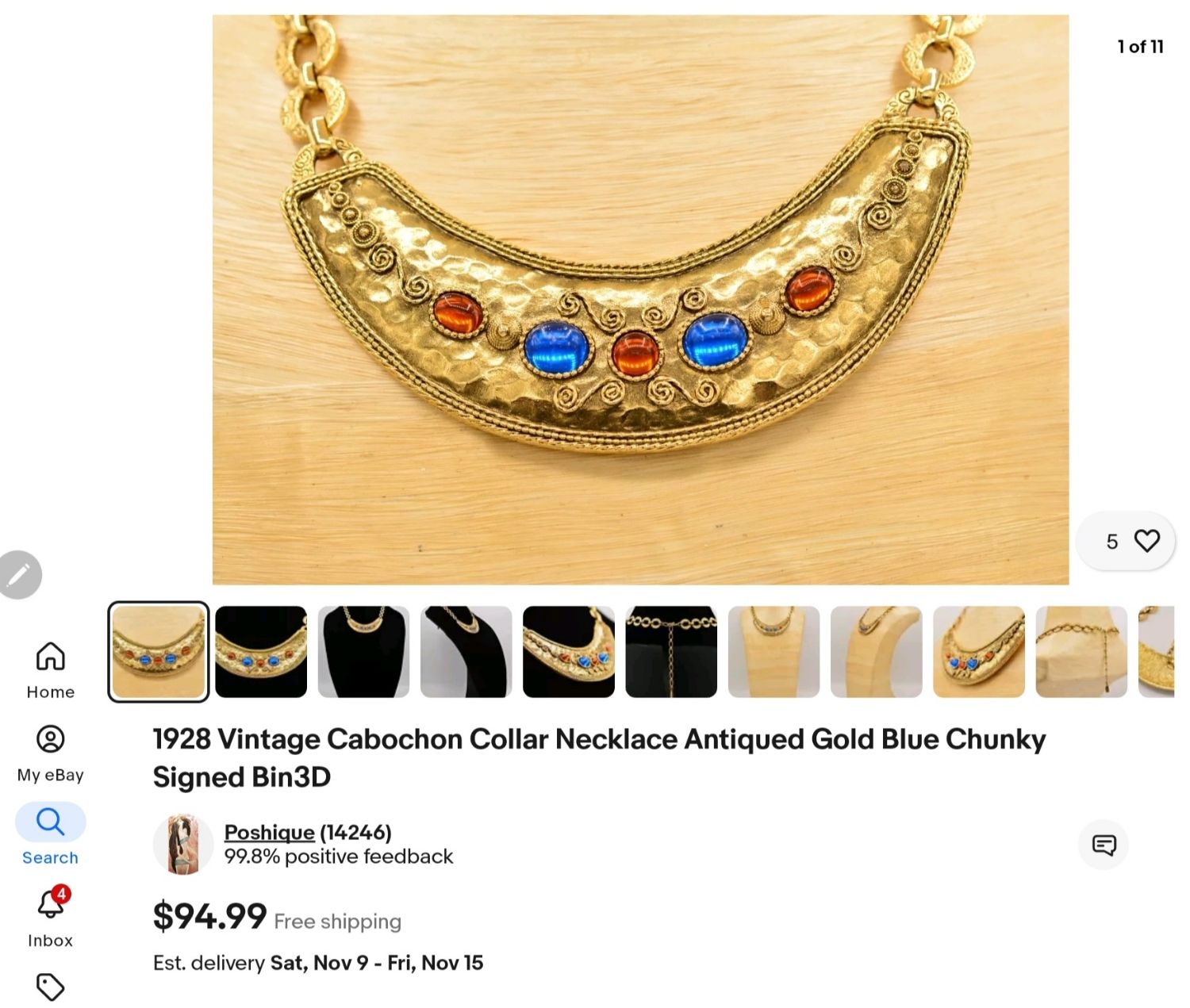Screen dimensions: 1190x1008
Task: Select seventh thumbnail on wooden bust
Action: [773, 652]
